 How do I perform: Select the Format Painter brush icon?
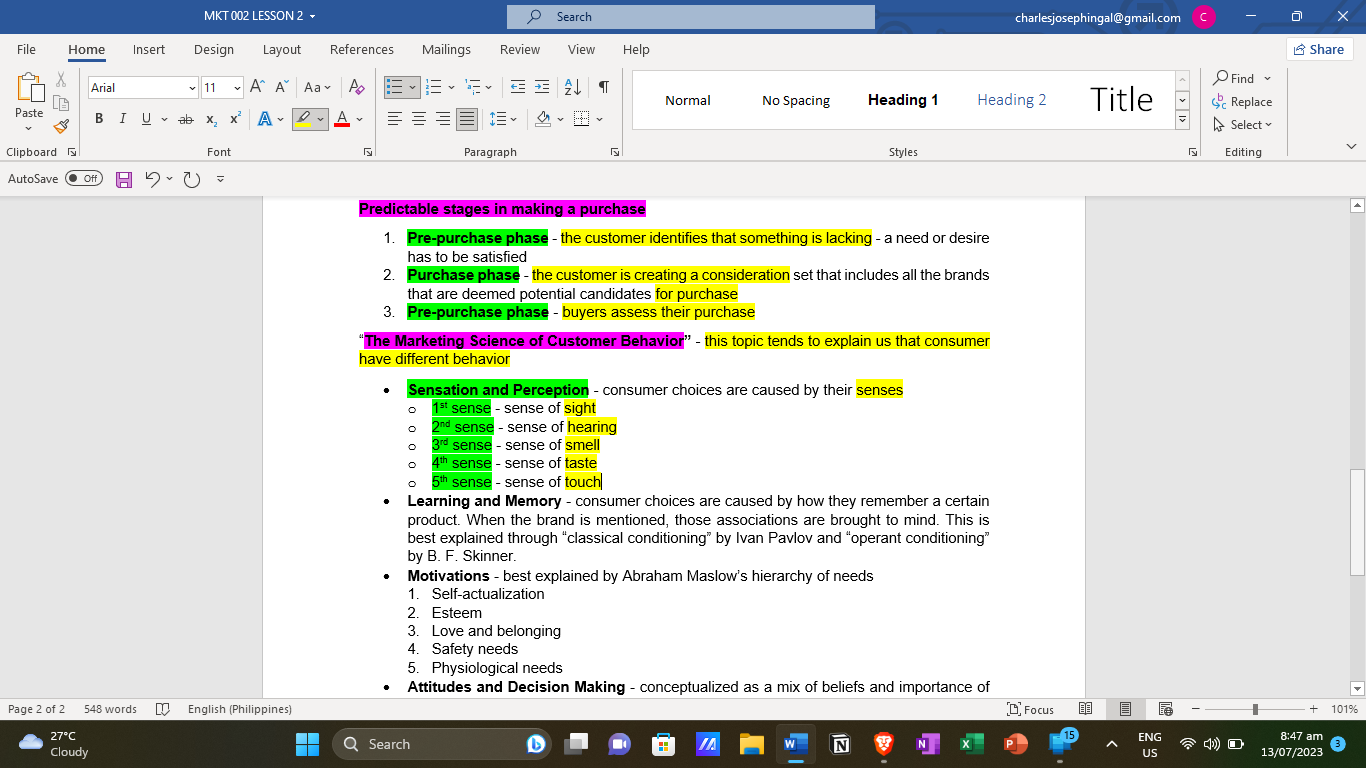point(61,127)
